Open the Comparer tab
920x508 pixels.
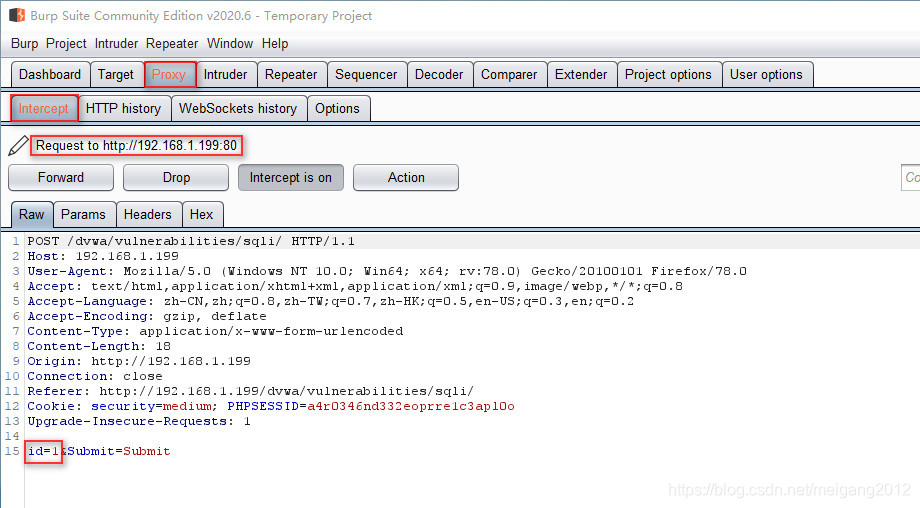click(509, 74)
